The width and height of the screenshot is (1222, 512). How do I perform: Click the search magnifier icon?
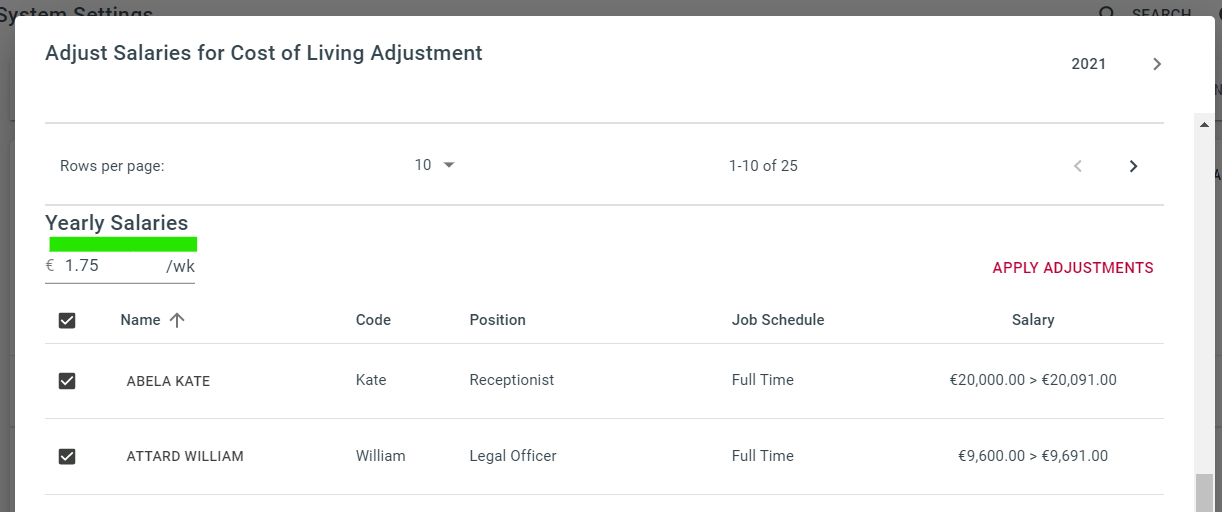click(1106, 14)
